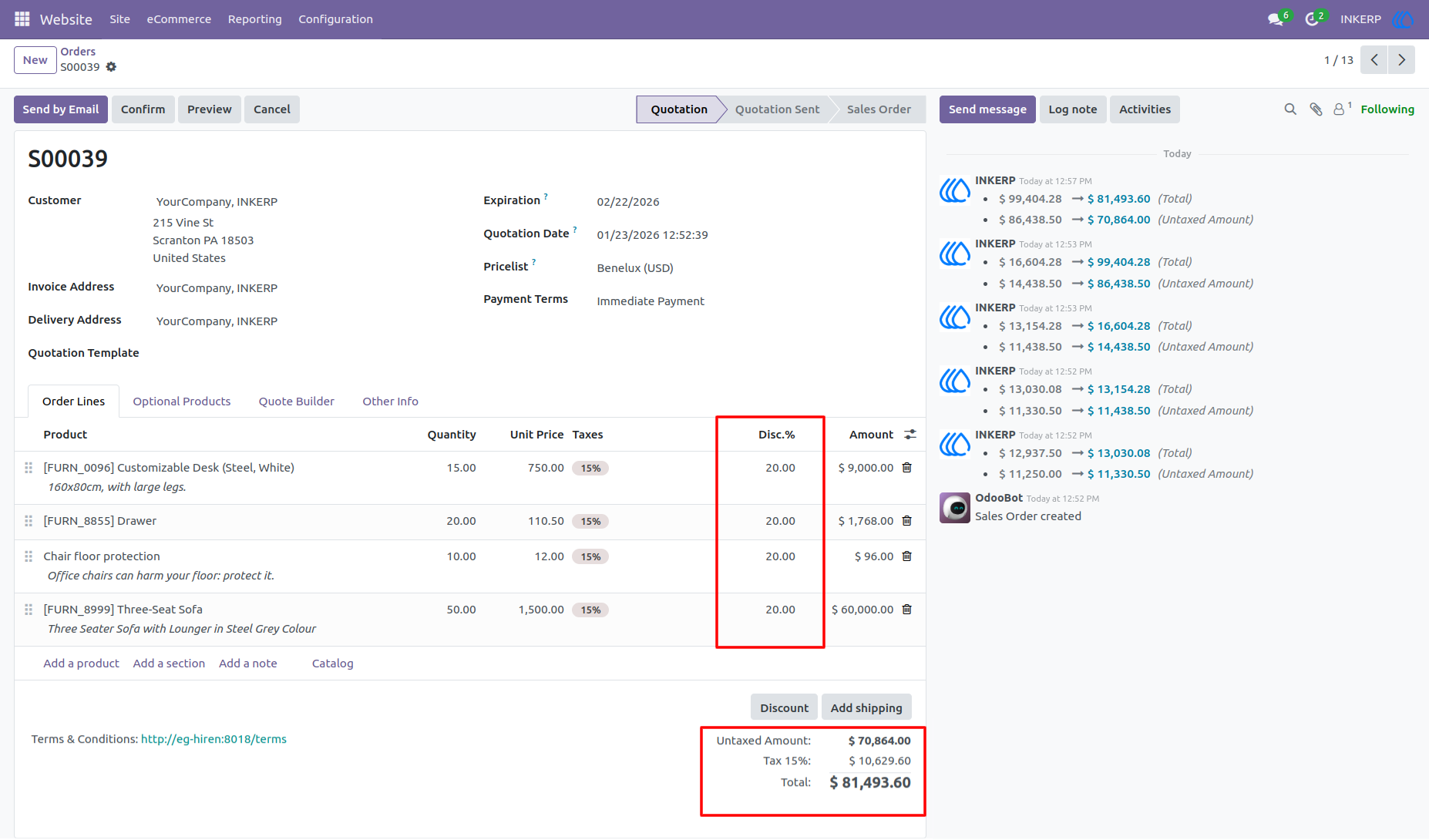The height and width of the screenshot is (840, 1429).
Task: Click the Discount button
Action: coord(785,707)
